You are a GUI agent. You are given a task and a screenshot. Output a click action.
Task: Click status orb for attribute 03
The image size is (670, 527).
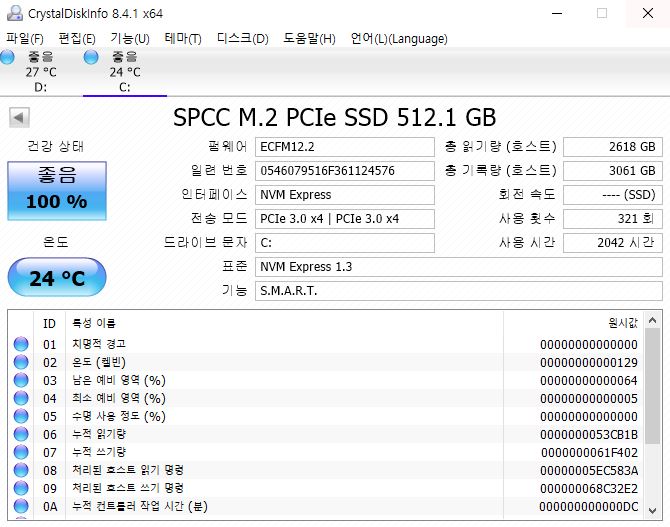click(21, 380)
